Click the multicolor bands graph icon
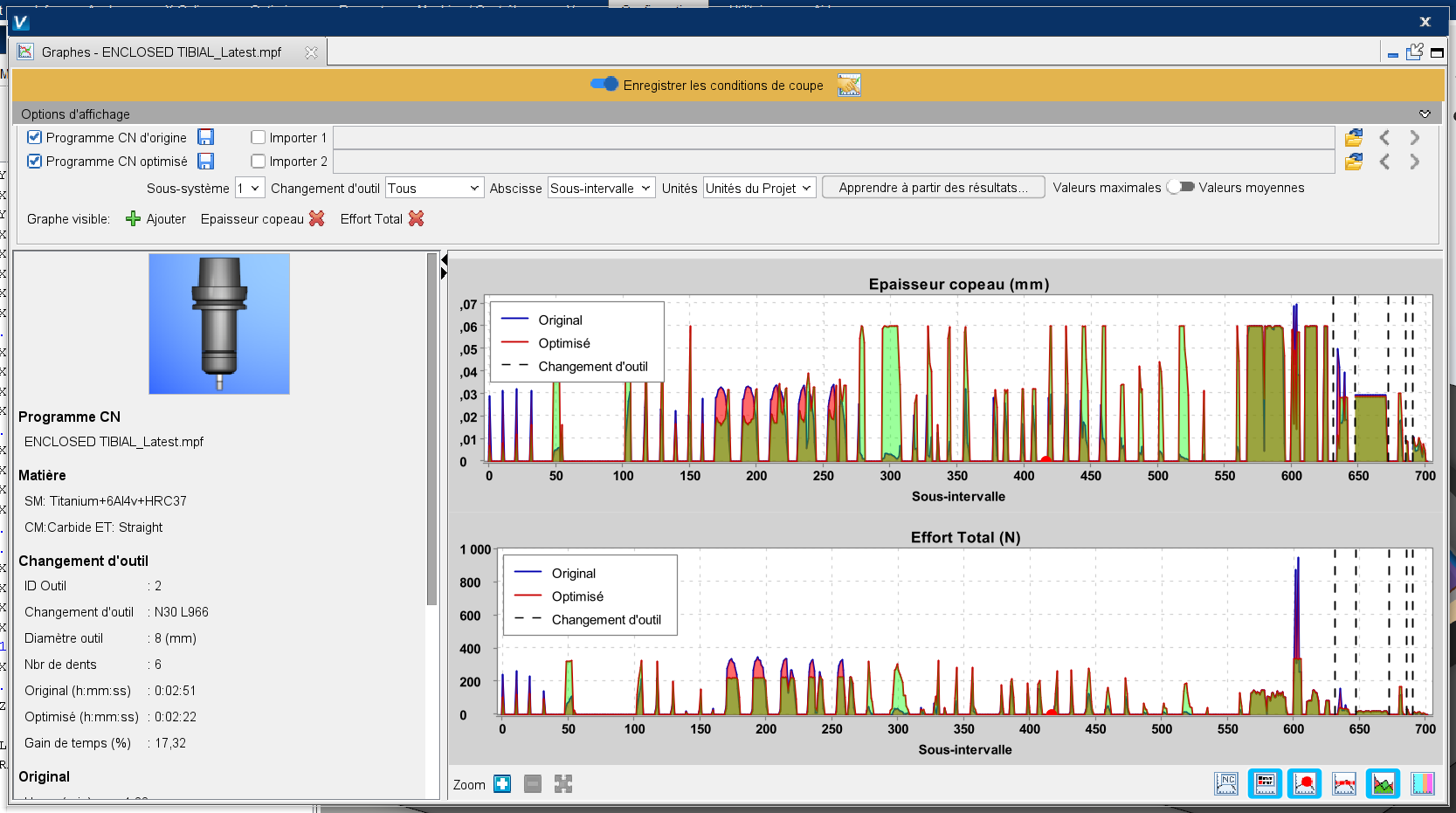The height and width of the screenshot is (813, 1456). pyautogui.click(x=1422, y=784)
